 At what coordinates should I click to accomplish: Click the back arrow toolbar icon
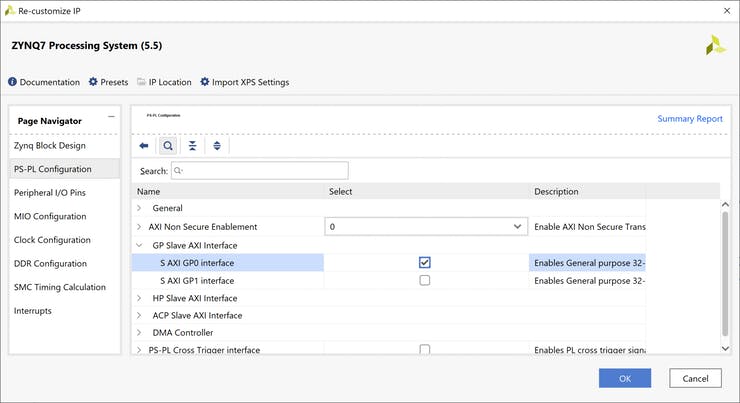pos(144,146)
